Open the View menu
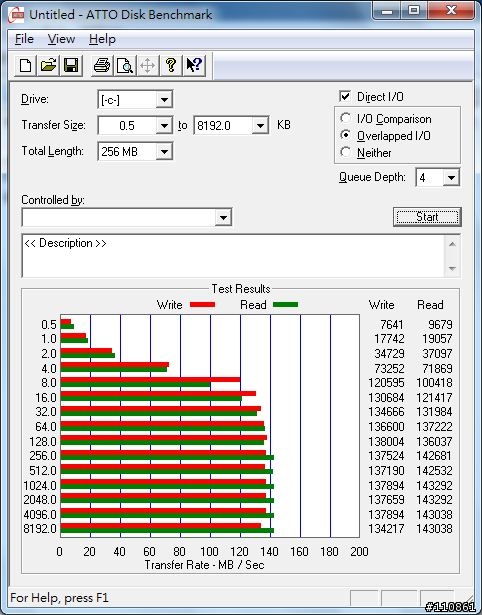The image size is (482, 615). pos(61,39)
